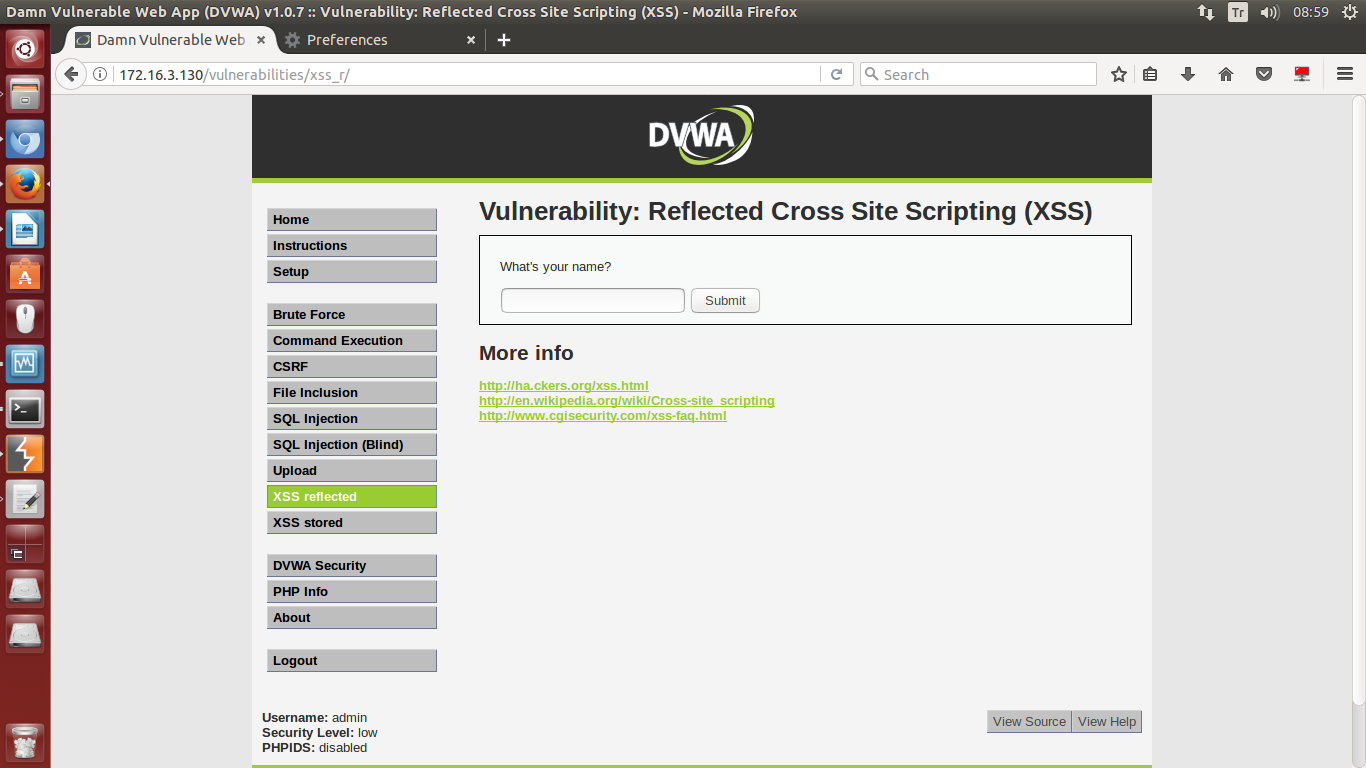
Task: Open Setup menu item
Action: coord(352,272)
